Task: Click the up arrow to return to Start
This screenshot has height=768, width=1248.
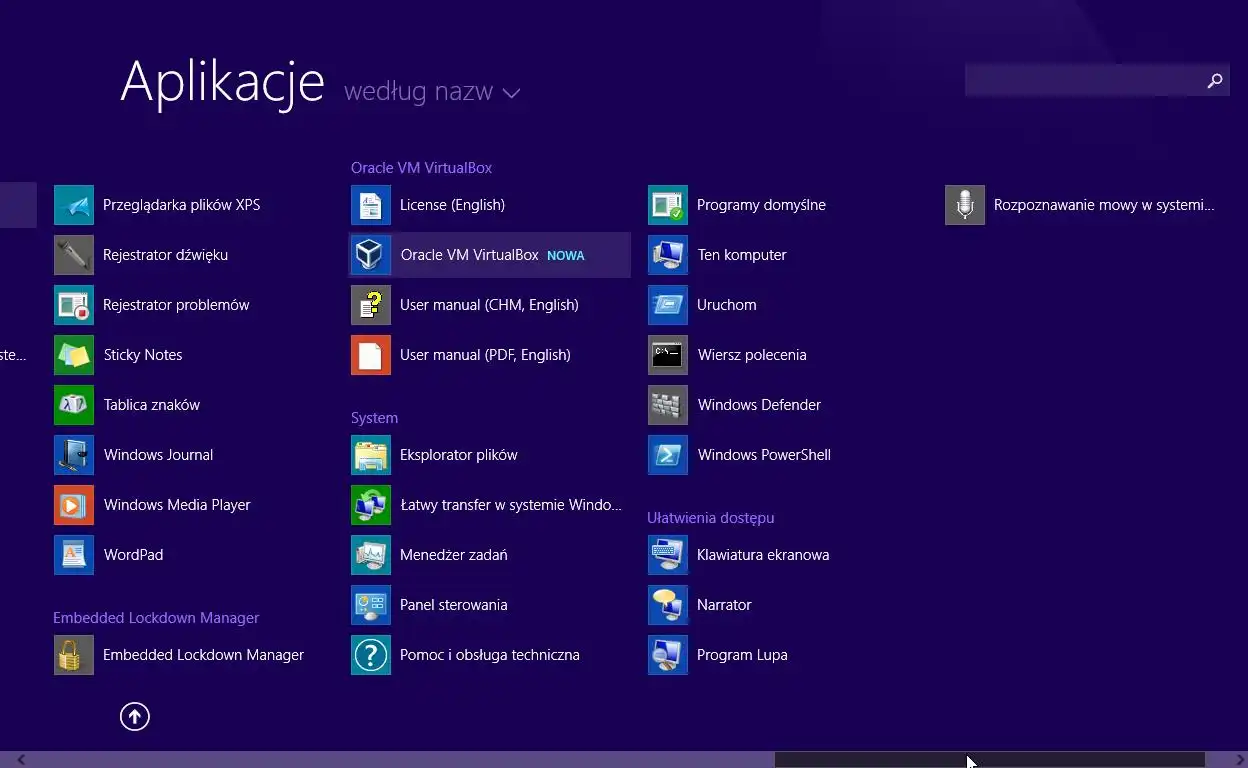Action: pyautogui.click(x=135, y=716)
